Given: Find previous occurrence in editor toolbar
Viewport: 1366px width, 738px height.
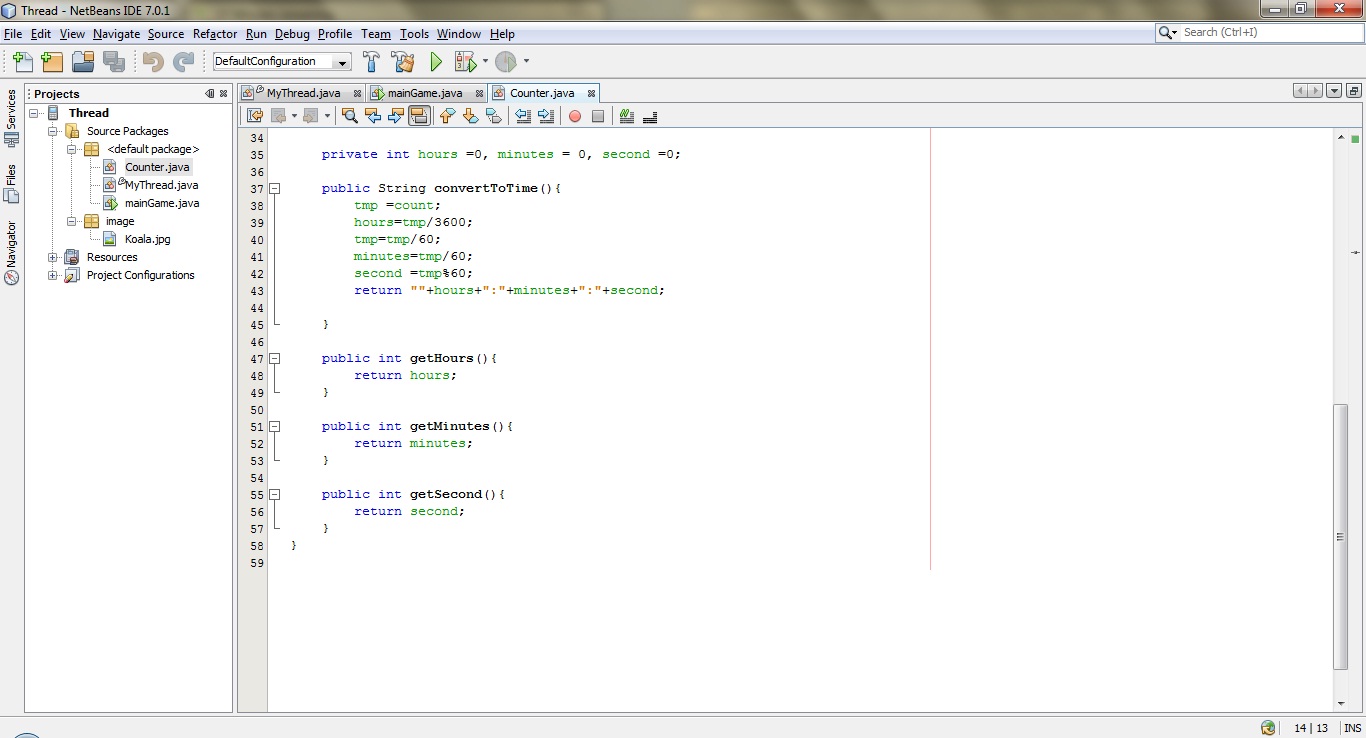Looking at the screenshot, I should 373,116.
